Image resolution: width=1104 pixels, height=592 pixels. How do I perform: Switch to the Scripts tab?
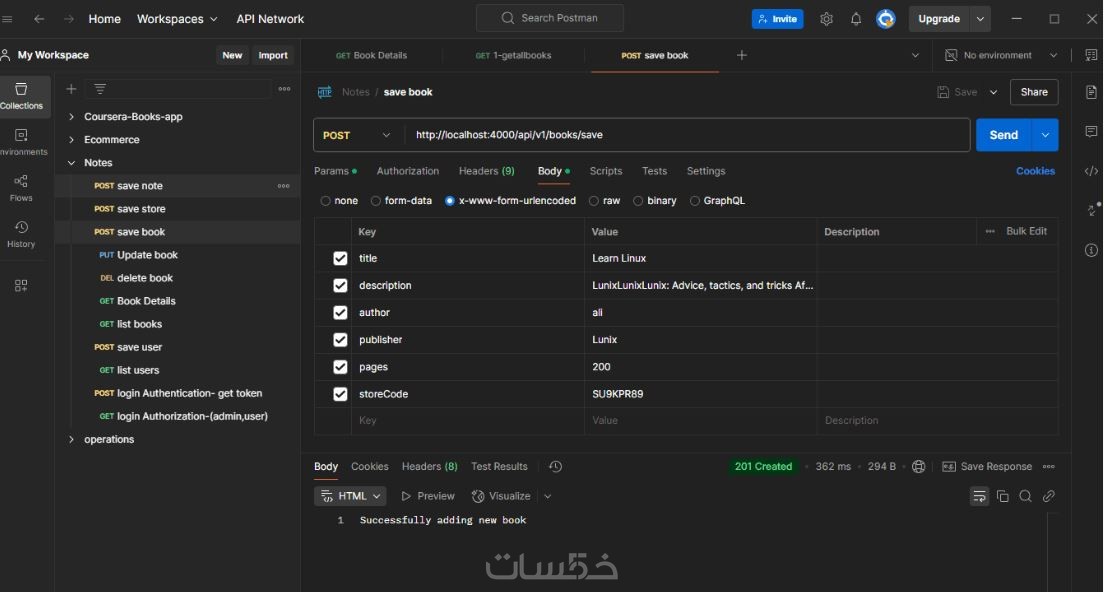point(606,171)
